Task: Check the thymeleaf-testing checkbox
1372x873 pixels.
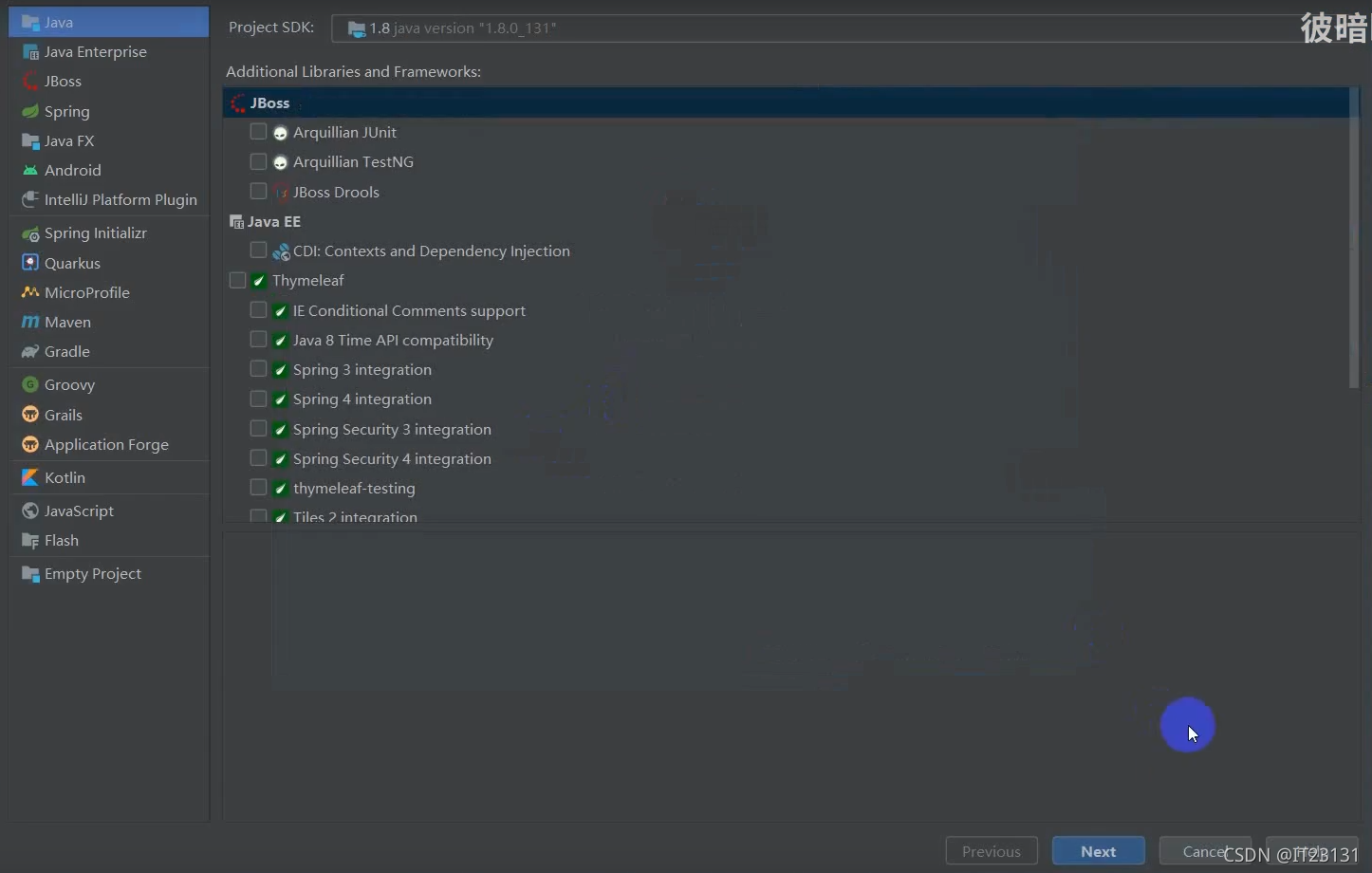Action: (x=258, y=487)
